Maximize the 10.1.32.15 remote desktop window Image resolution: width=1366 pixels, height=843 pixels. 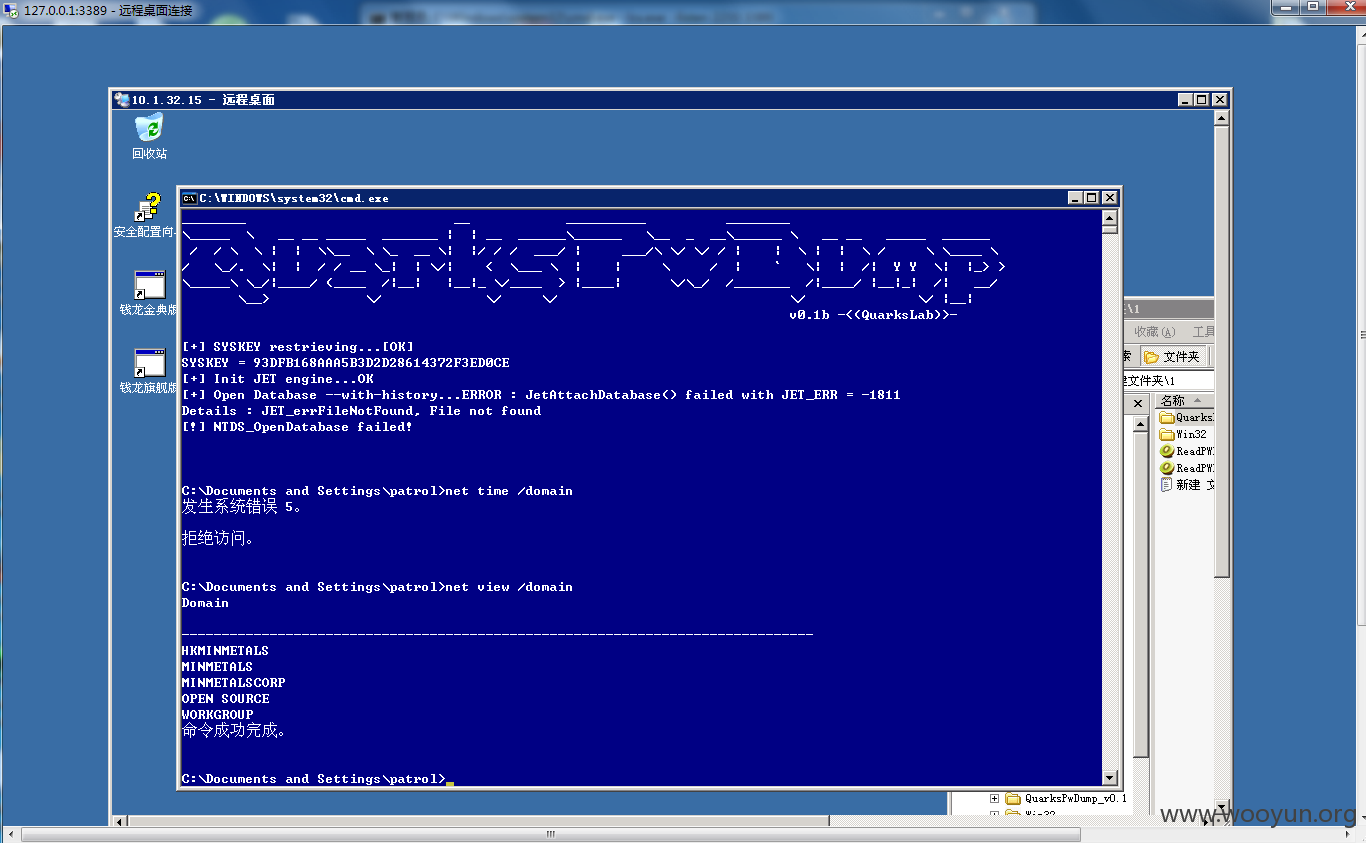click(x=1201, y=100)
